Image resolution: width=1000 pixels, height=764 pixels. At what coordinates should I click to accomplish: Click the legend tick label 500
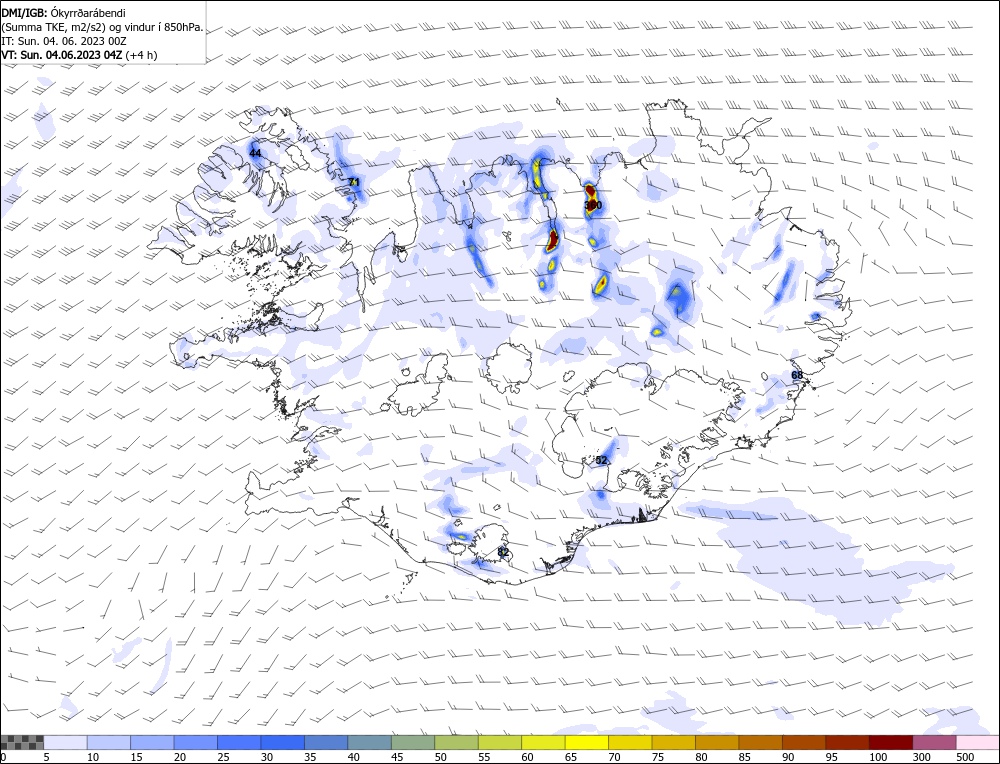(x=964, y=757)
